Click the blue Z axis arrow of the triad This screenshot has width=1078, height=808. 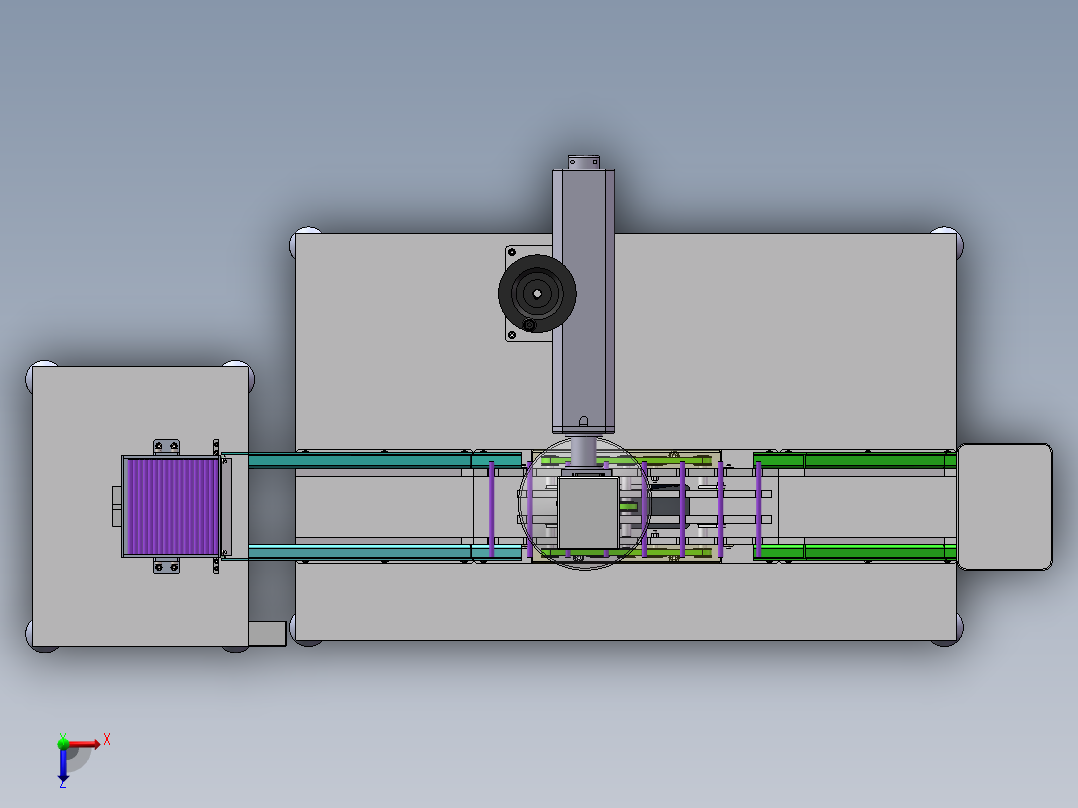(x=63, y=764)
